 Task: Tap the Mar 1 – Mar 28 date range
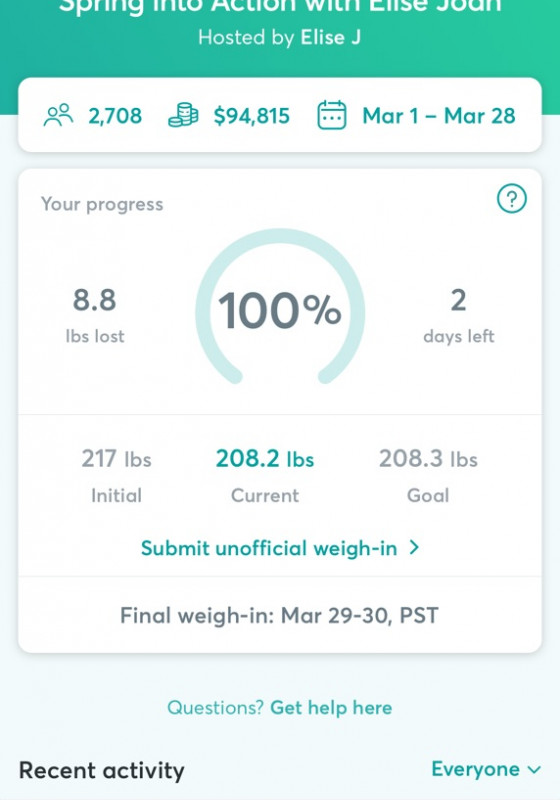coord(439,116)
